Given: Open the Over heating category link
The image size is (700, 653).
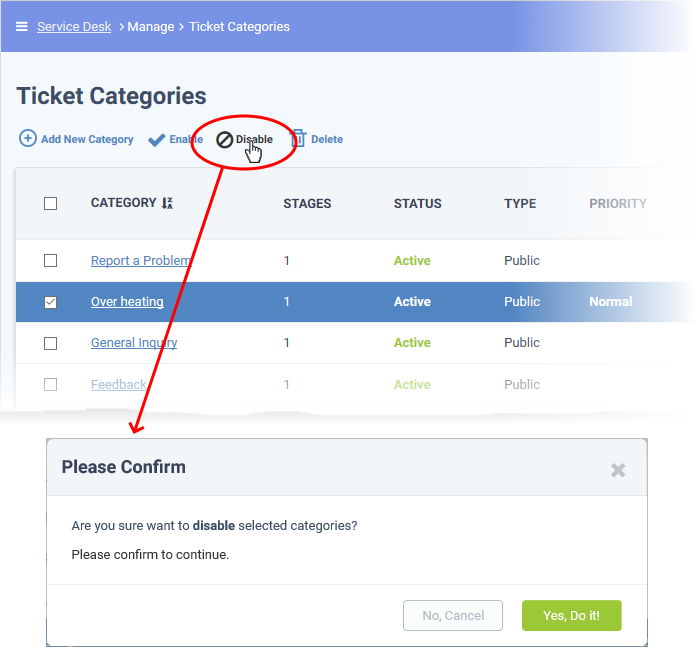Looking at the screenshot, I should coord(127,302).
